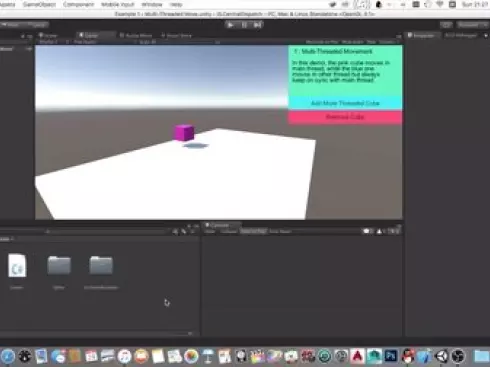Open the third folder in Project panel
This screenshot has height=367, width=490.
[x=101, y=266]
